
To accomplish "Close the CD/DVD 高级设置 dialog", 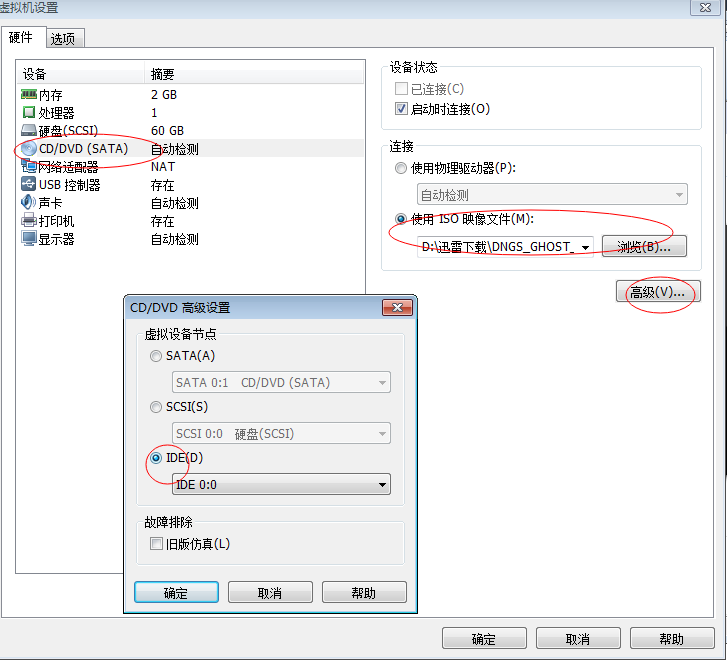I will click(x=397, y=307).
